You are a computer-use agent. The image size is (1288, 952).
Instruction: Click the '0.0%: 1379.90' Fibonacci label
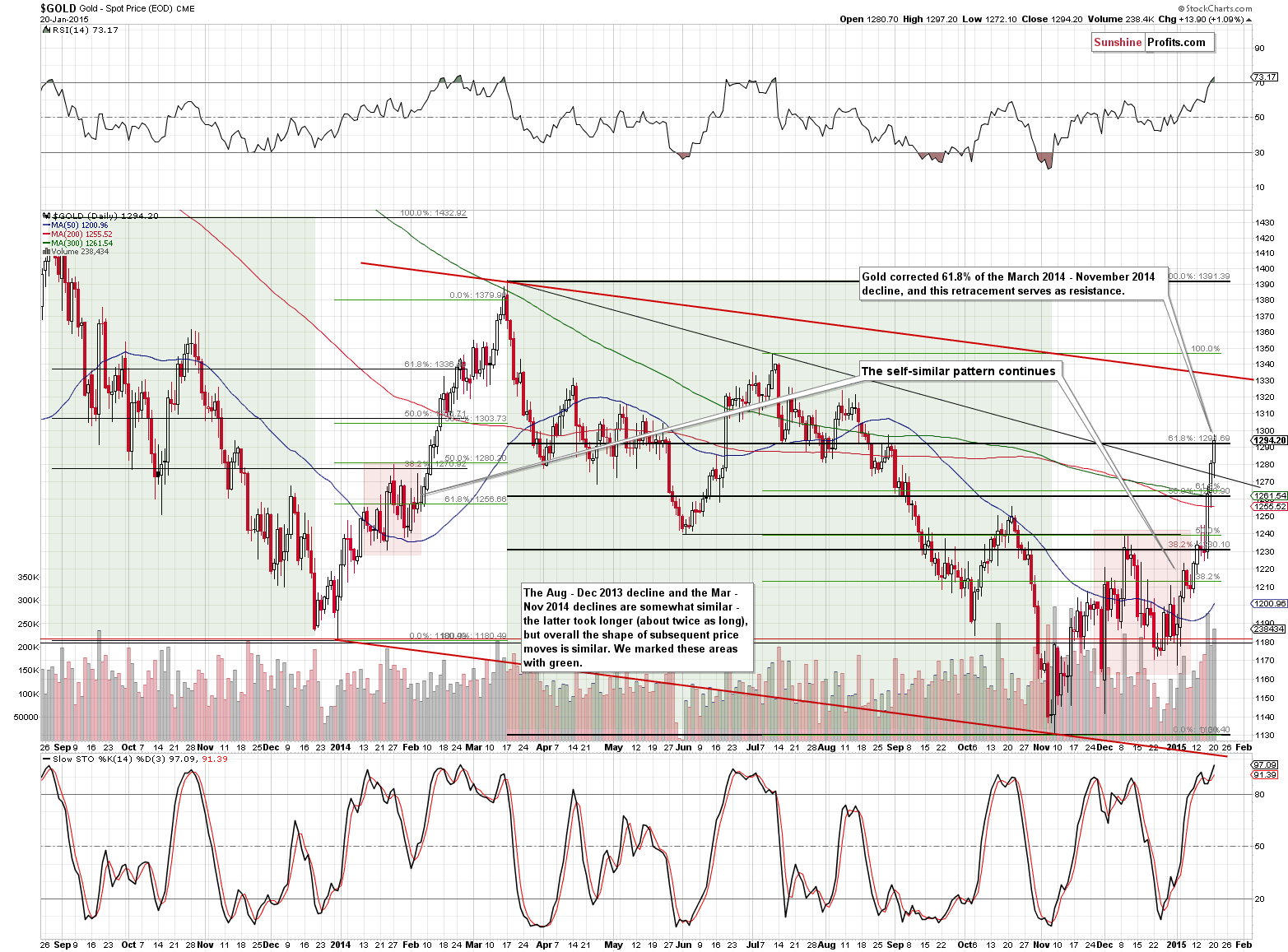pyautogui.click(x=478, y=295)
